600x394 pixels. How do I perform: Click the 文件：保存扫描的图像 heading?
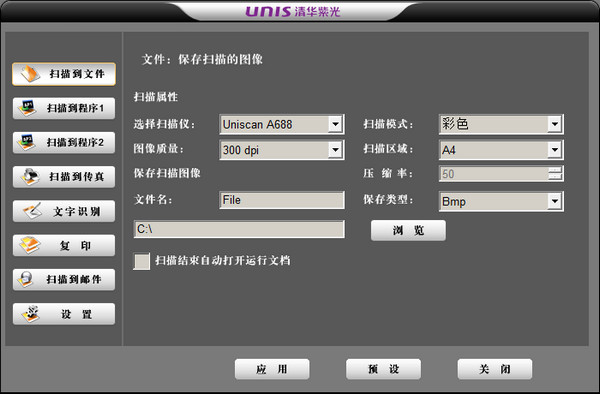pos(202,59)
